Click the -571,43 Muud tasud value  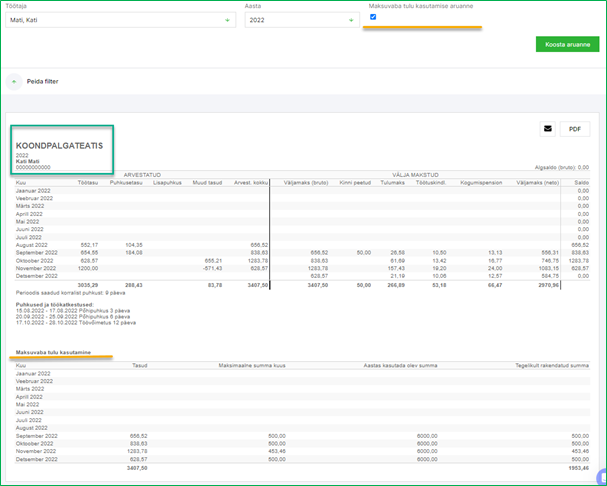tap(213, 268)
